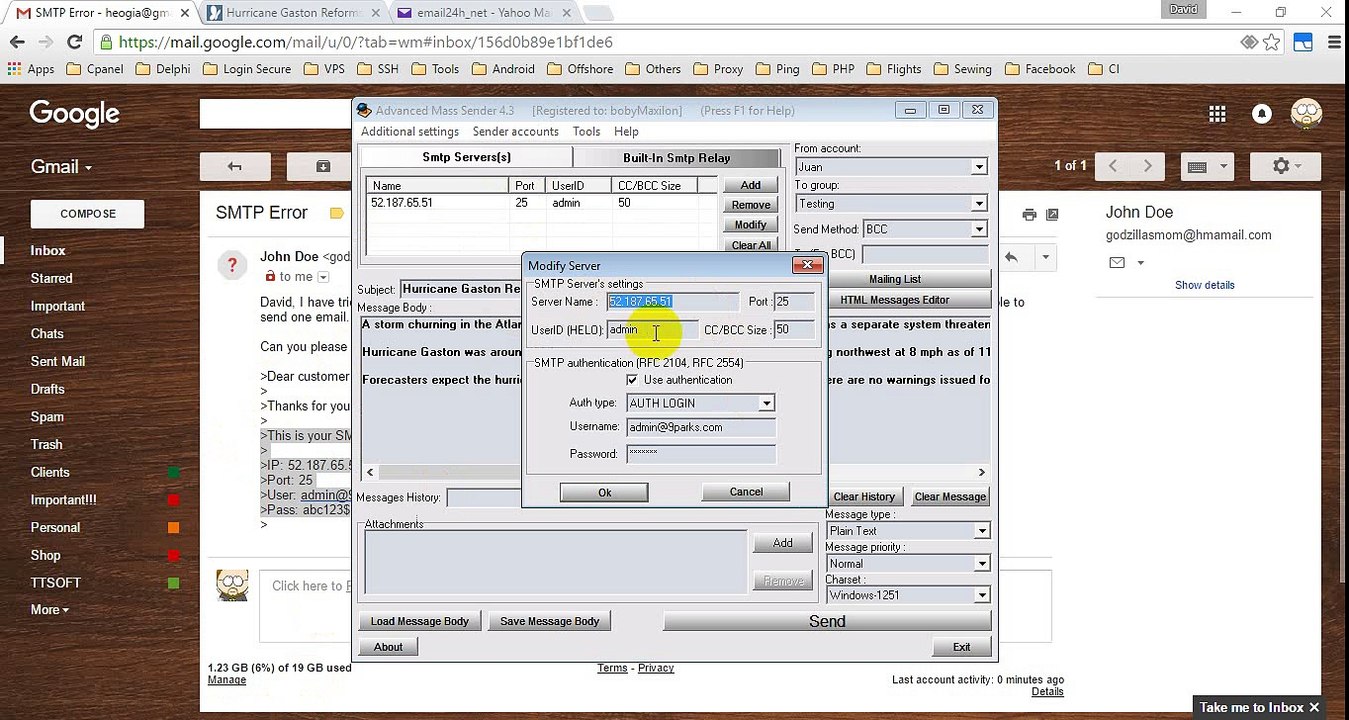Expand More labels in Gmail sidebar
This screenshot has height=720, width=1349.
tap(50, 610)
